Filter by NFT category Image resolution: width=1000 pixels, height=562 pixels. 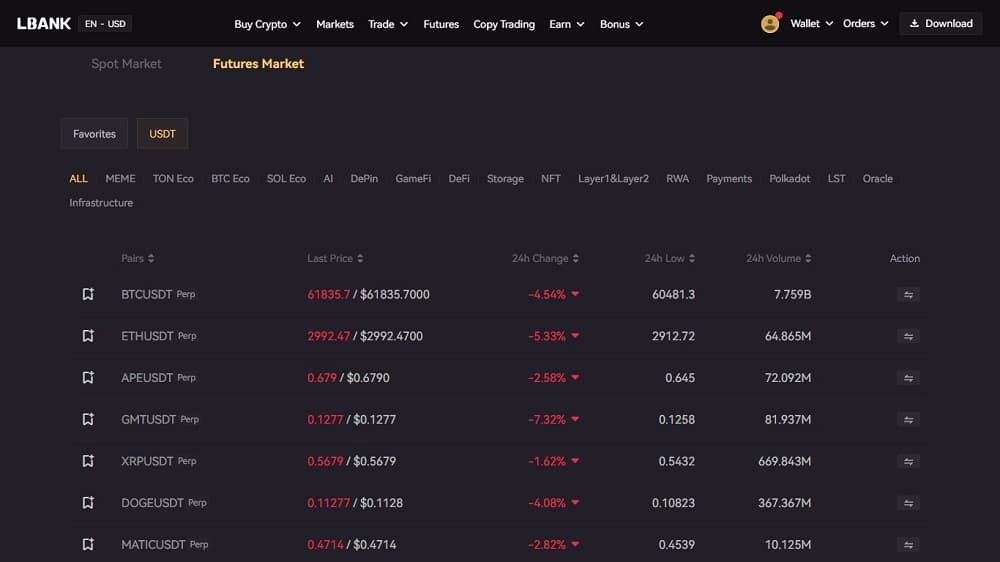pos(551,179)
